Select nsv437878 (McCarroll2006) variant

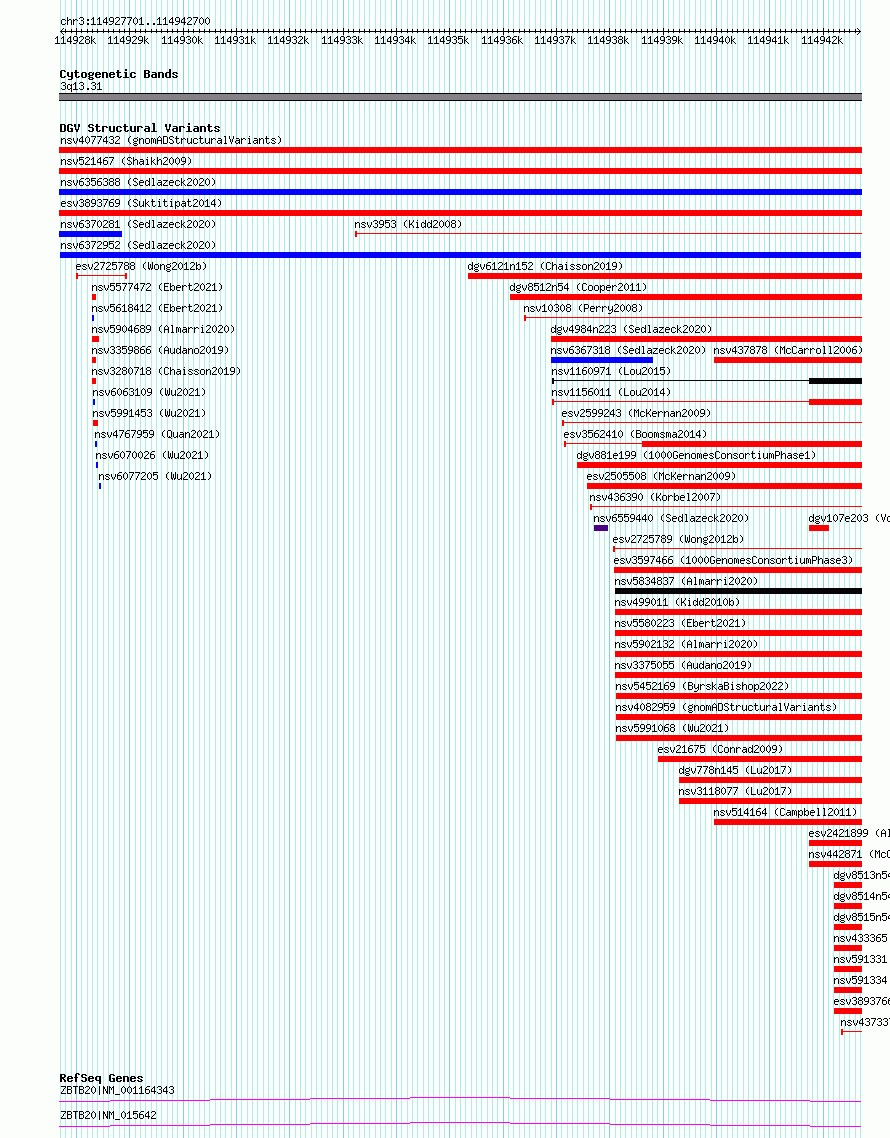788,351
